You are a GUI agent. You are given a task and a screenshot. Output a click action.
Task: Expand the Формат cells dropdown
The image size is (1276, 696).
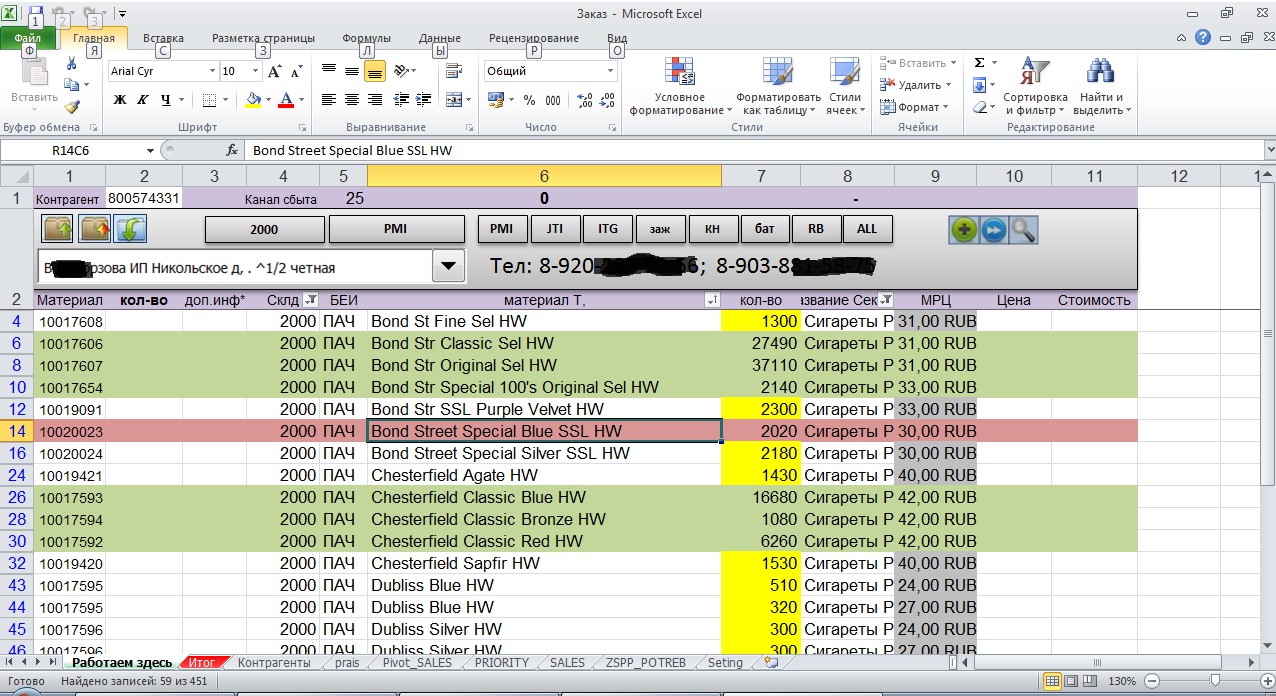click(946, 107)
